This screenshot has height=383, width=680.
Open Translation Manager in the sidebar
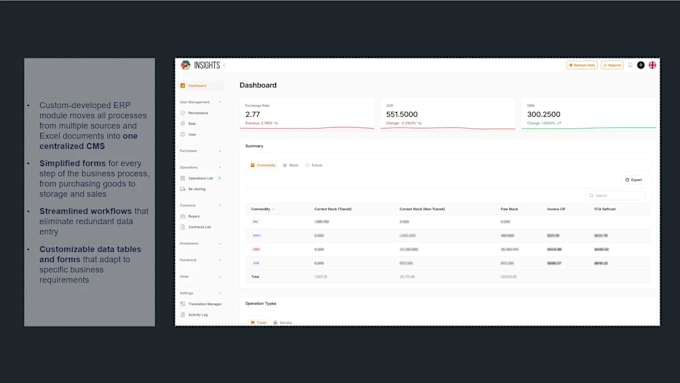[x=201, y=304]
